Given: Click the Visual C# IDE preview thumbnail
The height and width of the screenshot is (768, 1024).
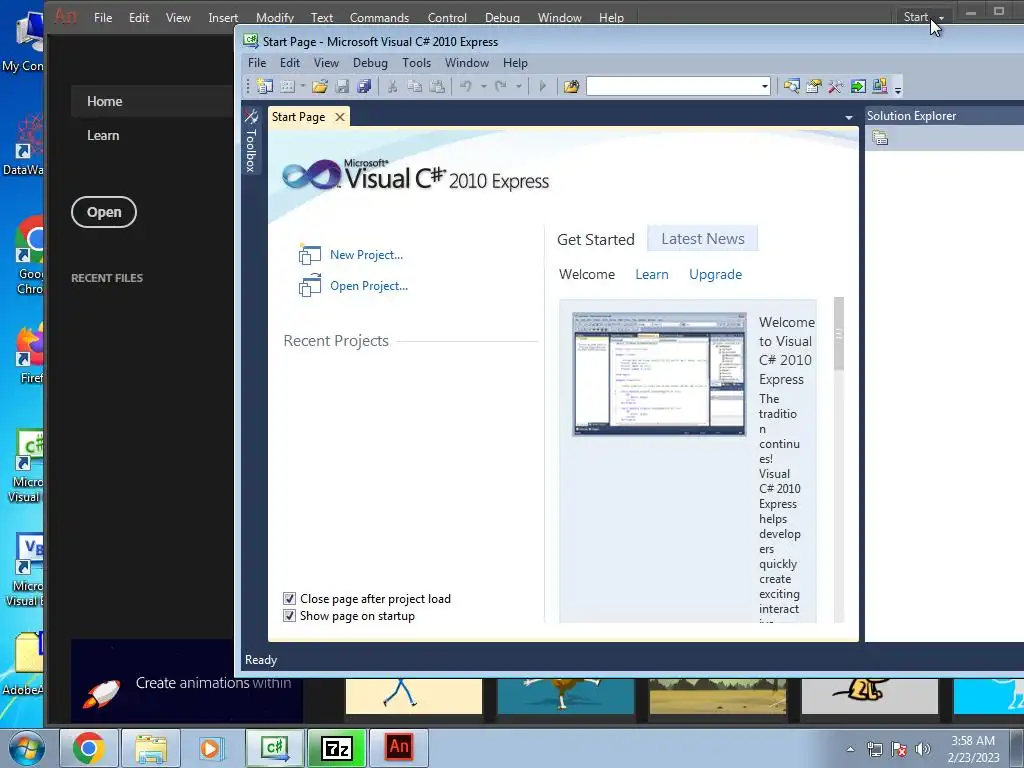Looking at the screenshot, I should point(659,374).
